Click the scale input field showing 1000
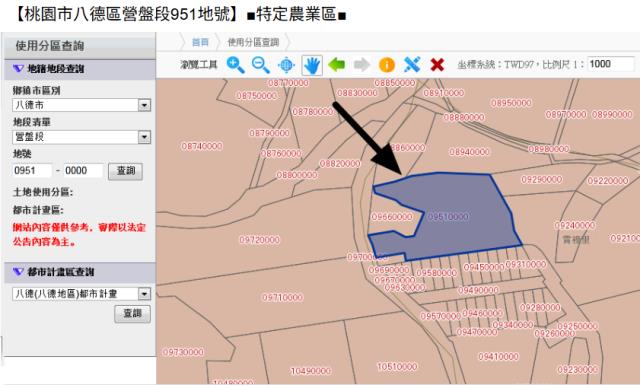Image resolution: width=640 pixels, height=388 pixels. pos(611,64)
